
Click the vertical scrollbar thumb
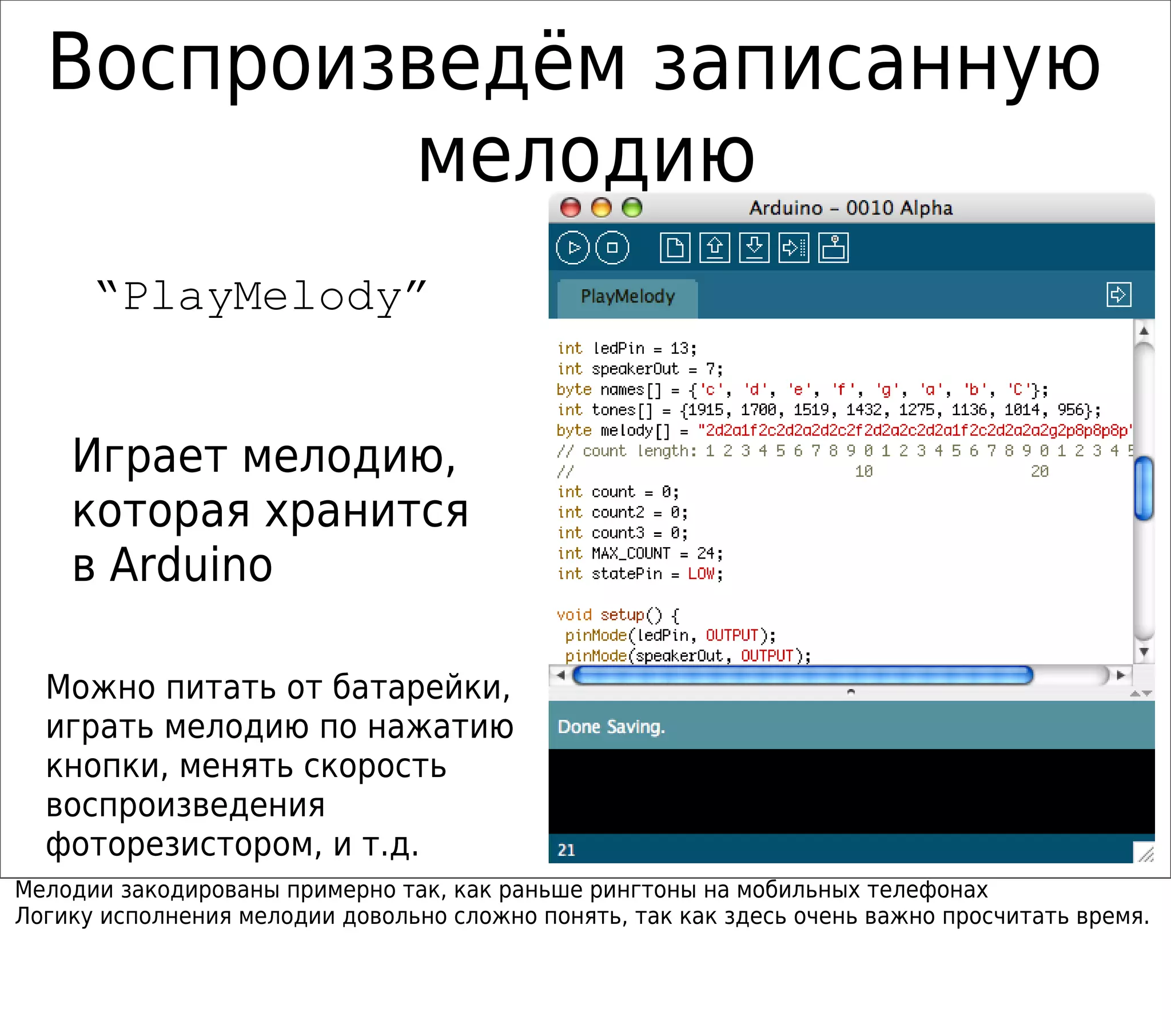(1144, 488)
